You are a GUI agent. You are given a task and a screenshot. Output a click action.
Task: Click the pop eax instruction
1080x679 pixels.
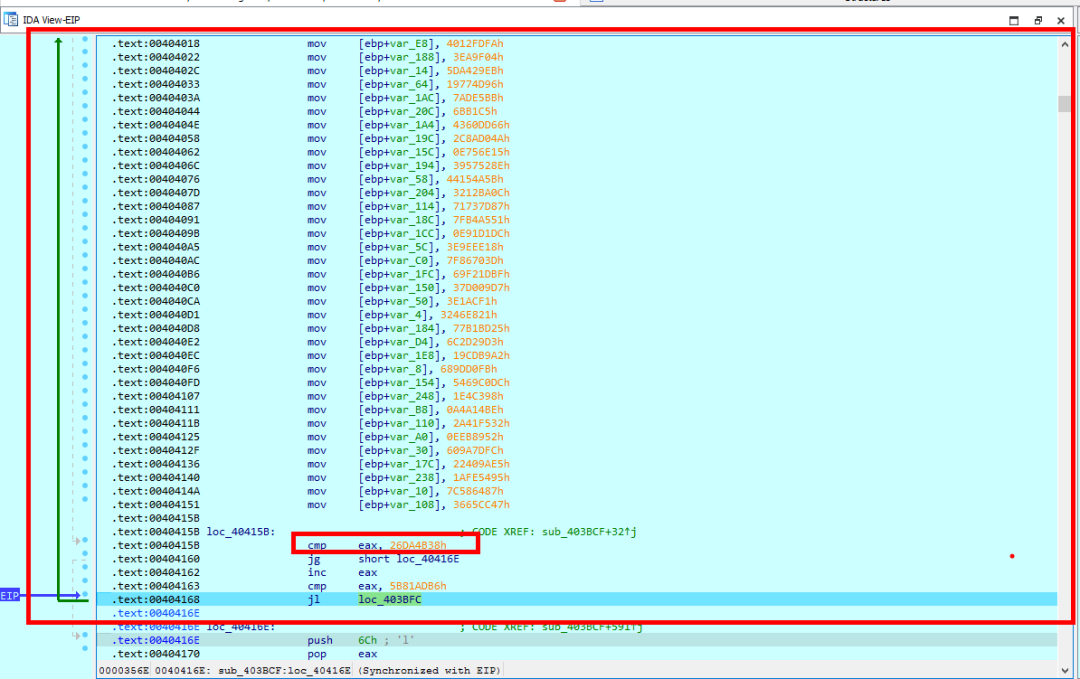[x=342, y=654]
